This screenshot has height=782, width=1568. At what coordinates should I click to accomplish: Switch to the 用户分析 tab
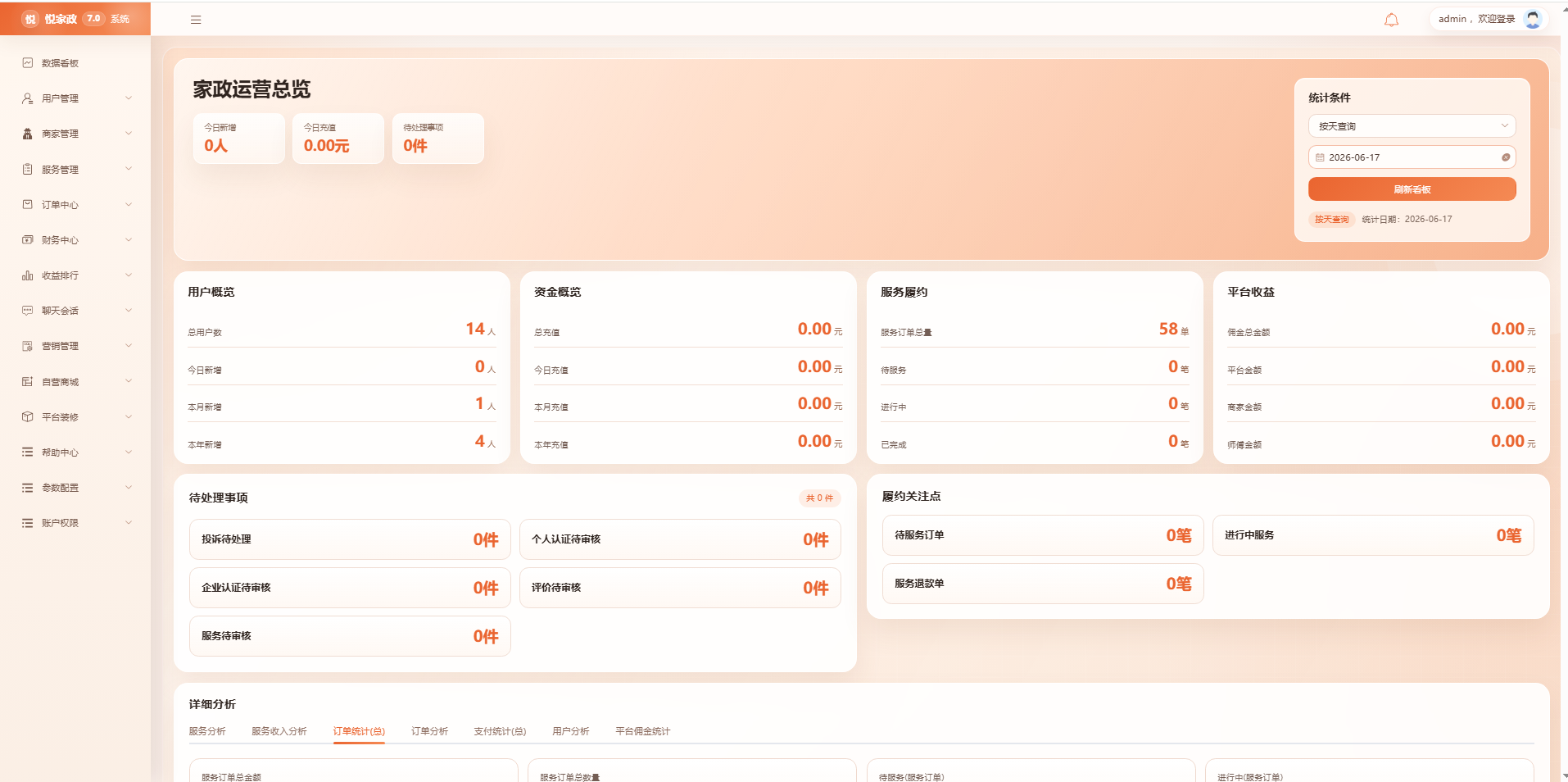(571, 731)
